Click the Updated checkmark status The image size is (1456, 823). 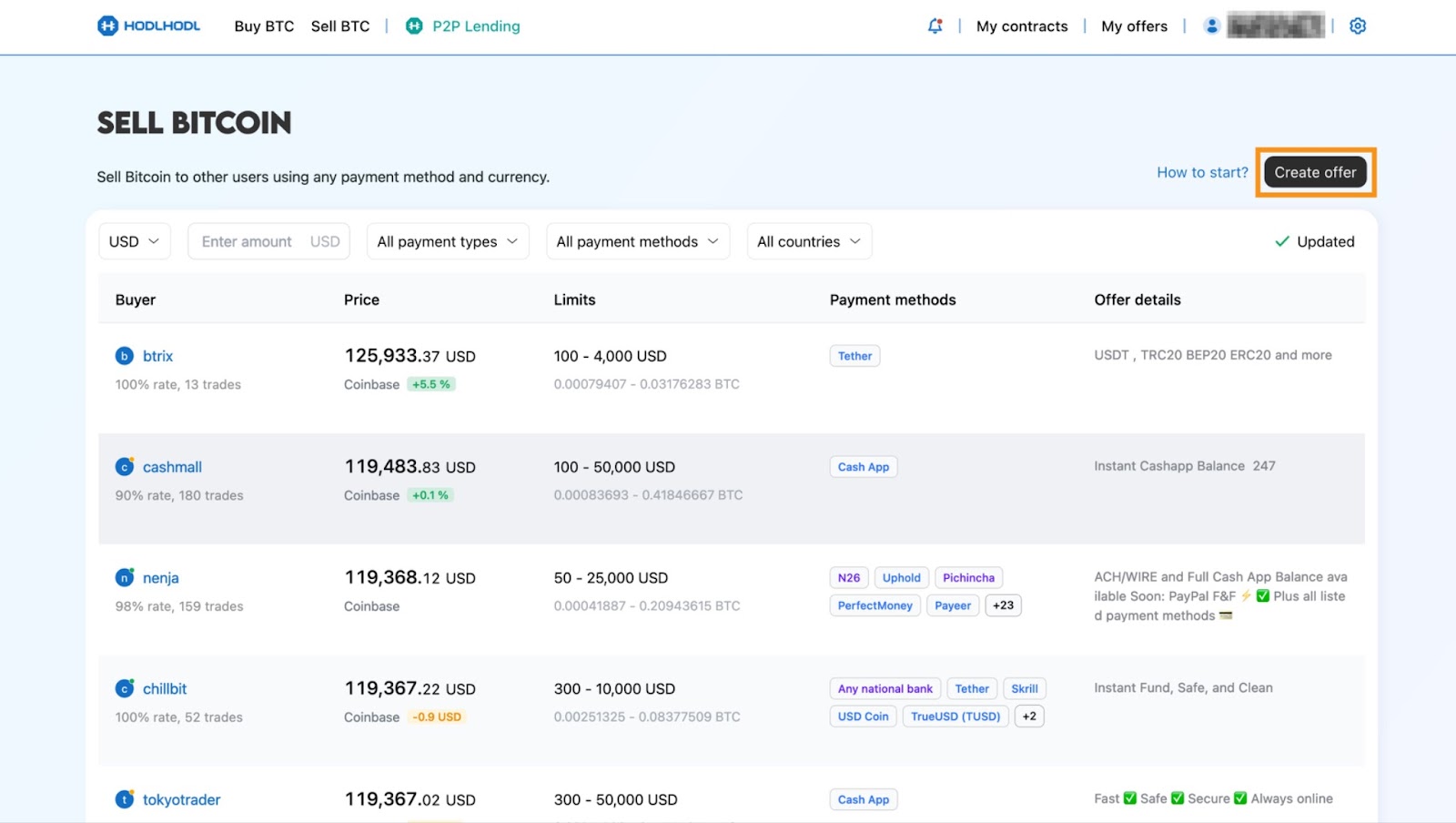1314,241
